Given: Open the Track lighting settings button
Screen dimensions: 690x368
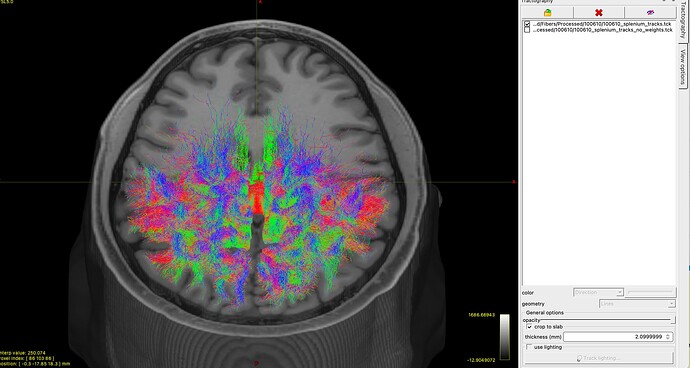Looking at the screenshot, I should point(599,358).
